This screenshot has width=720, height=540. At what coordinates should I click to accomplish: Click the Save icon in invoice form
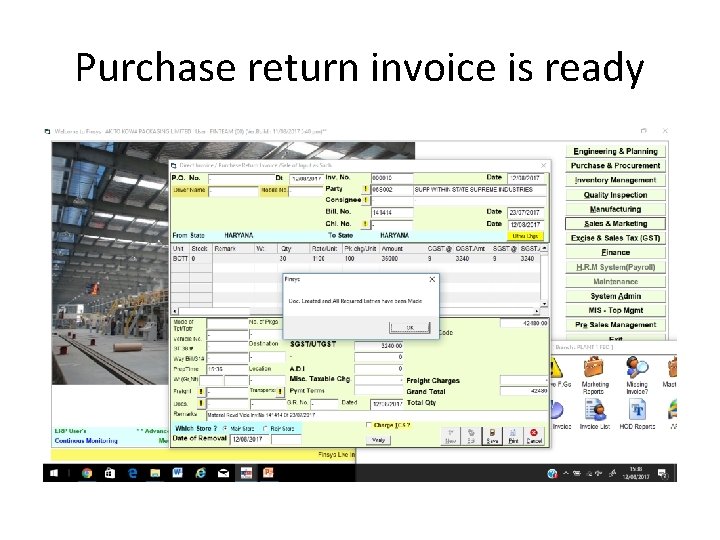(492, 436)
